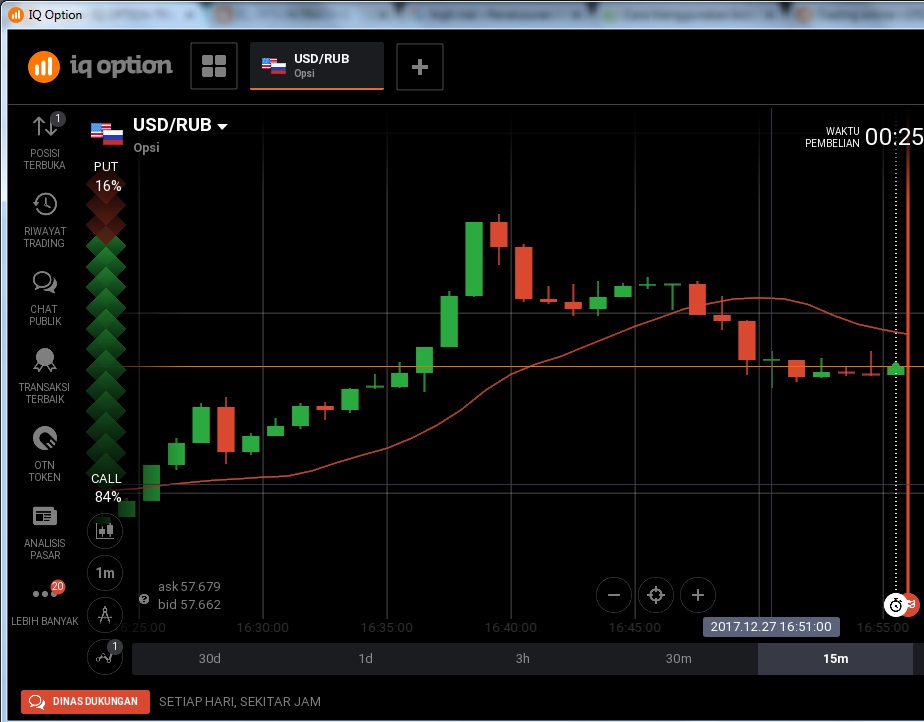Image resolution: width=924 pixels, height=722 pixels.
Task: Open the OTN Token panel
Action: [x=45, y=454]
